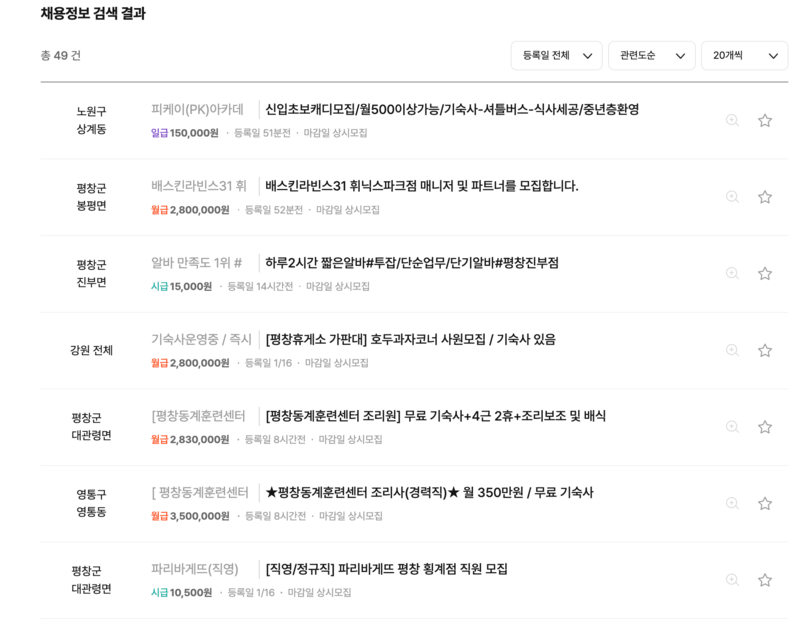The image size is (800, 626).
Task: Click company name 파리바게뜨(직영)
Action: 195,569
